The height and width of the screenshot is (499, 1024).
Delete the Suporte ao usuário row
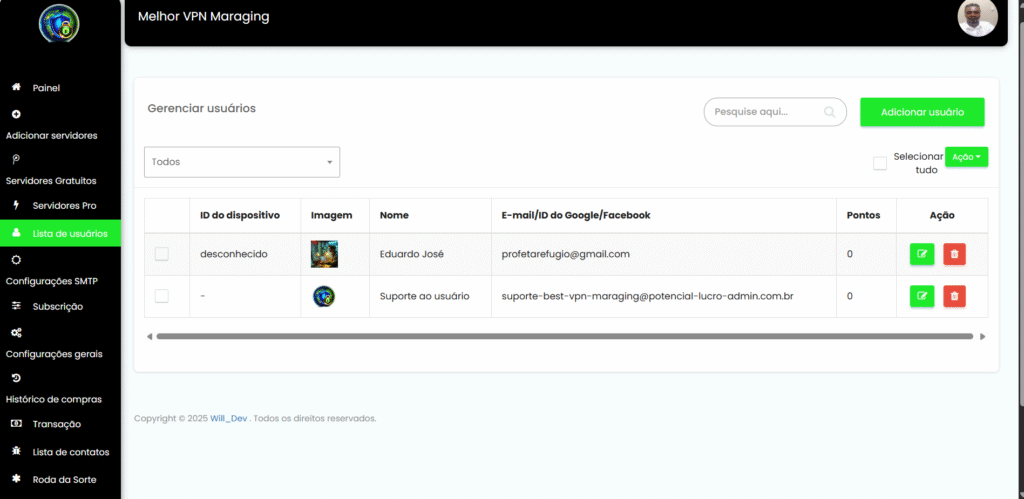click(954, 296)
